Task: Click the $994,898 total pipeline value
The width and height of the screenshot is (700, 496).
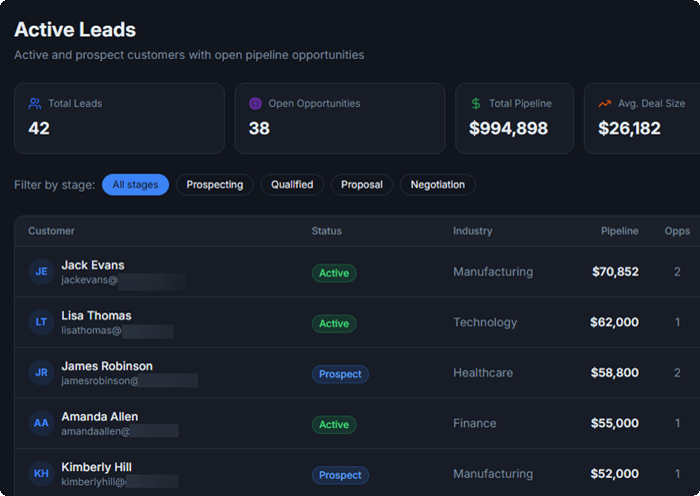Action: click(508, 128)
